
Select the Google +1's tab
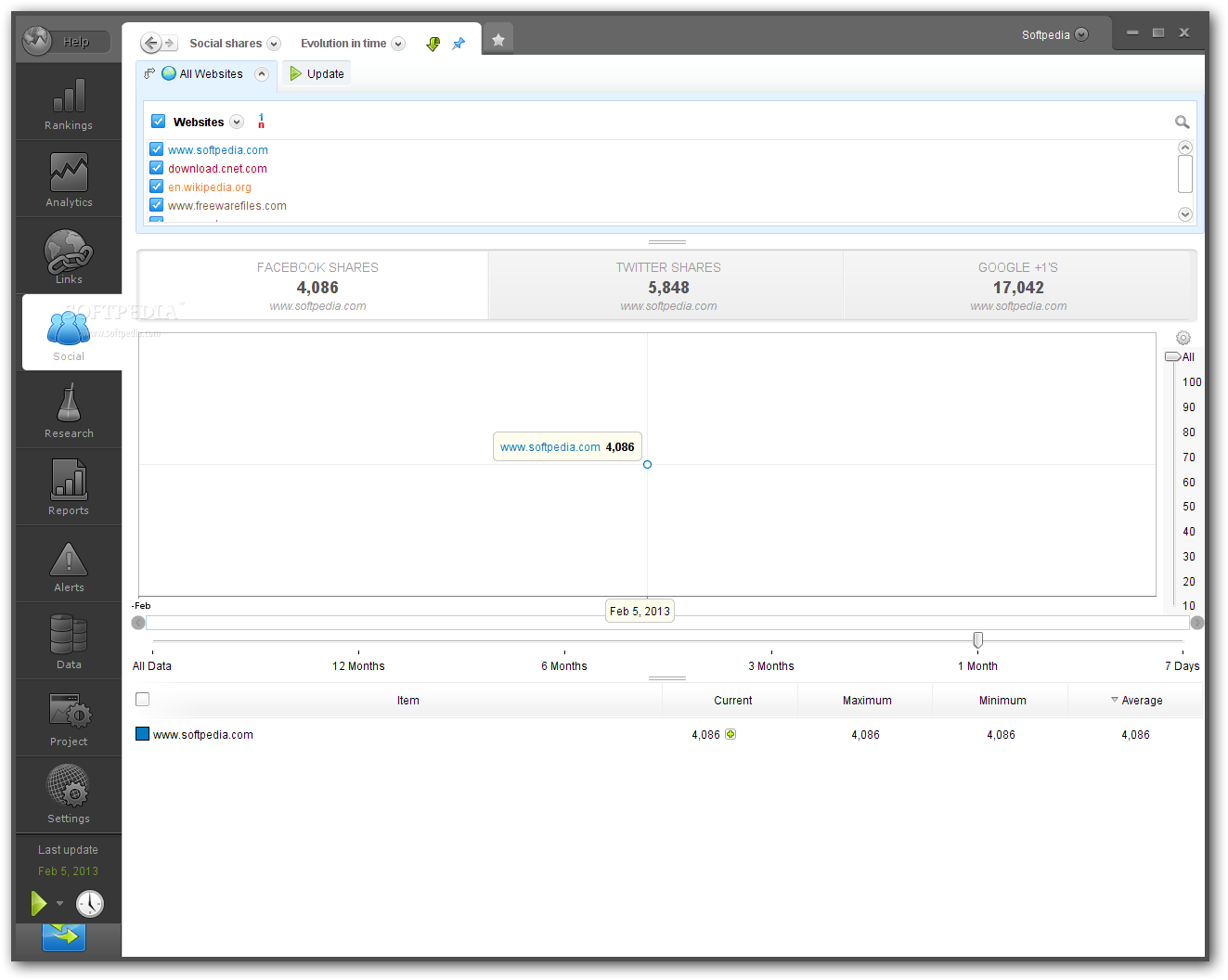pos(1019,286)
